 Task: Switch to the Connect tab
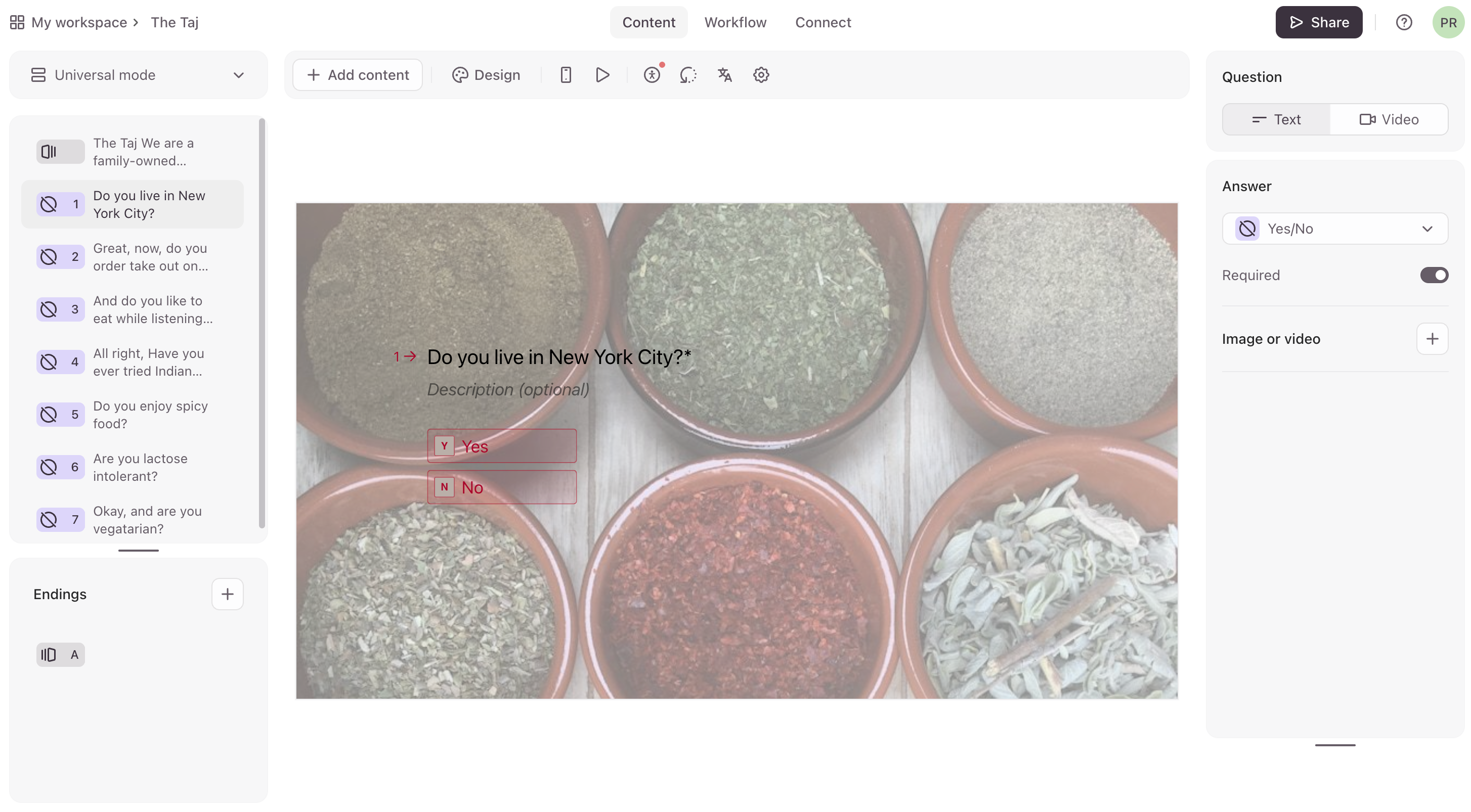point(823,22)
